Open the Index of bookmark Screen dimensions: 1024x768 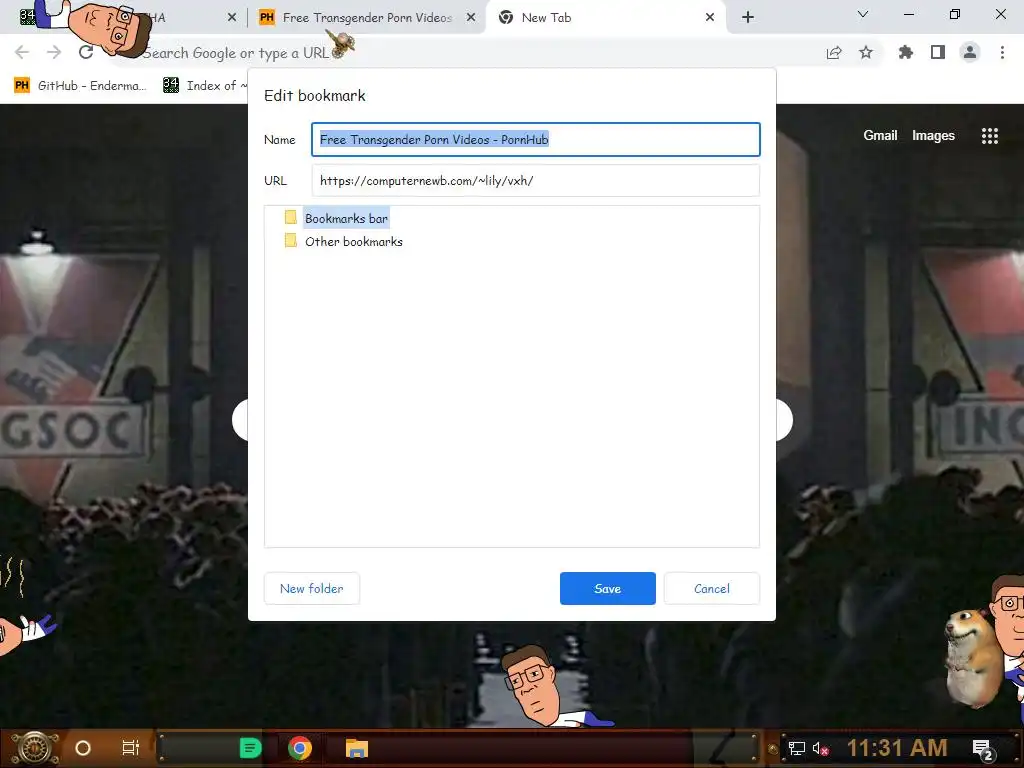[x=204, y=86]
